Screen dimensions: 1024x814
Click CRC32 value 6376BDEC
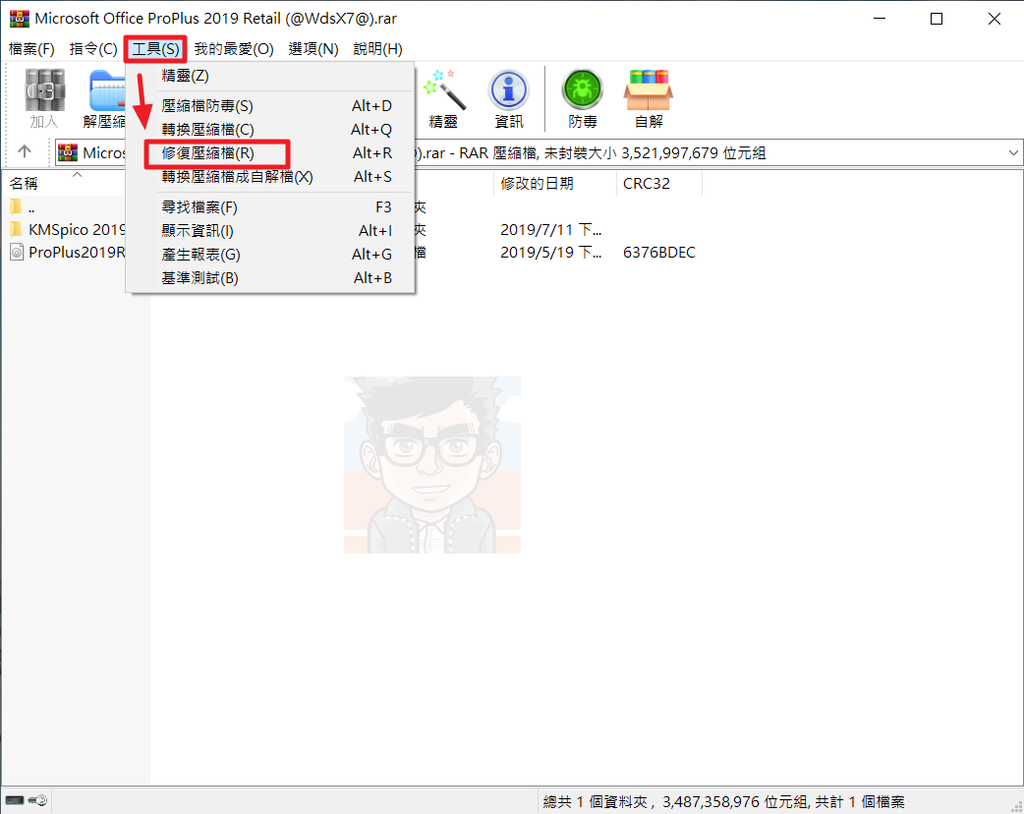659,252
